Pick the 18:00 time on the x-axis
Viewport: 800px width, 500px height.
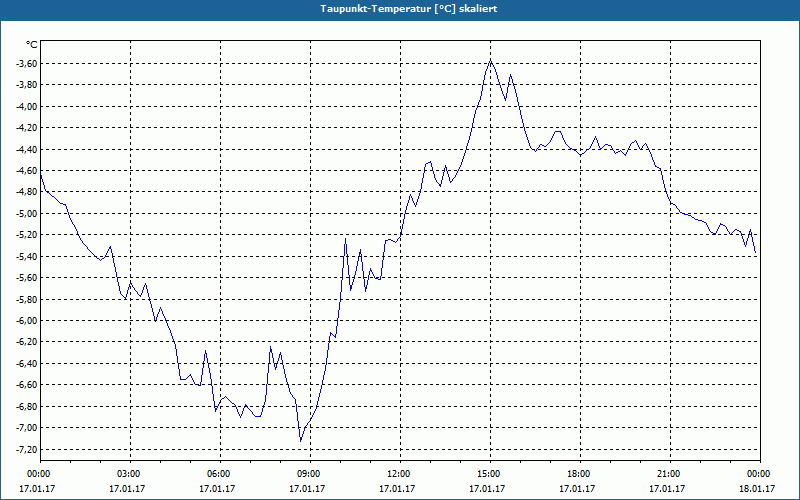tap(578, 474)
